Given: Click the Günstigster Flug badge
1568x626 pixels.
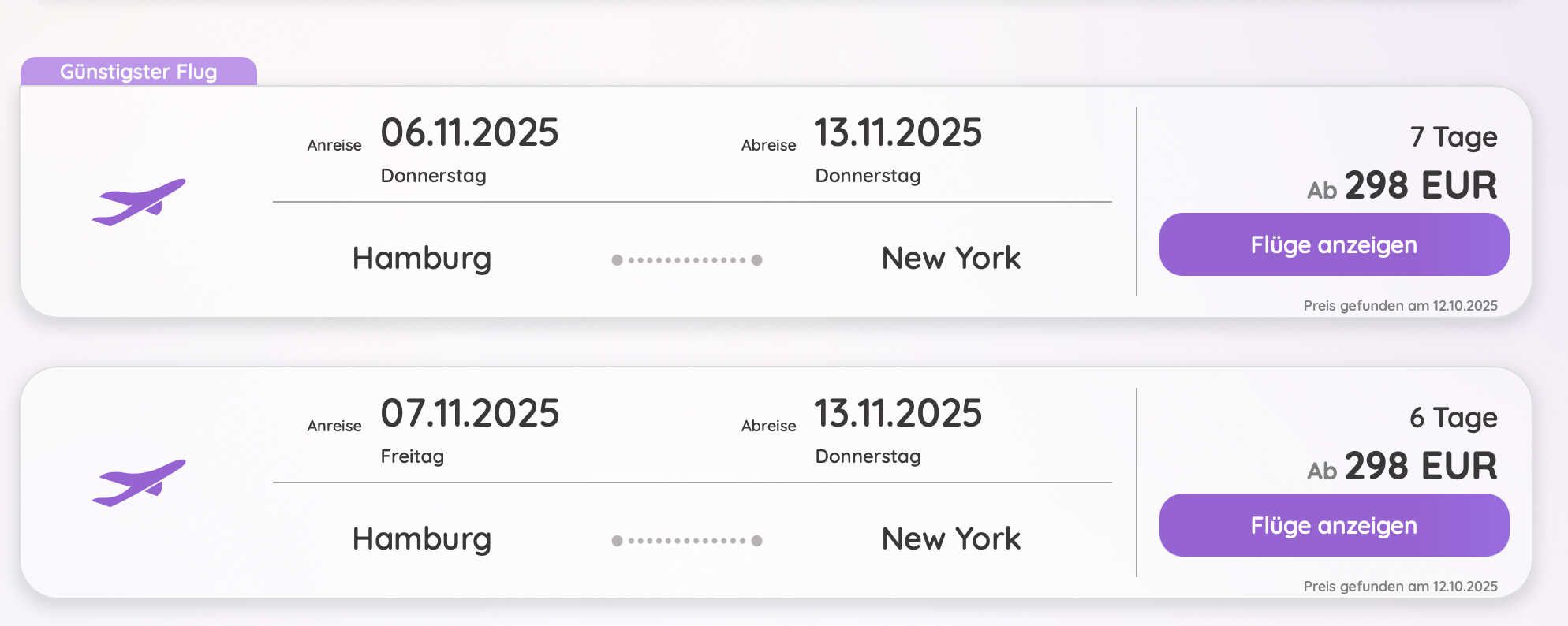Looking at the screenshot, I should tap(140, 72).
